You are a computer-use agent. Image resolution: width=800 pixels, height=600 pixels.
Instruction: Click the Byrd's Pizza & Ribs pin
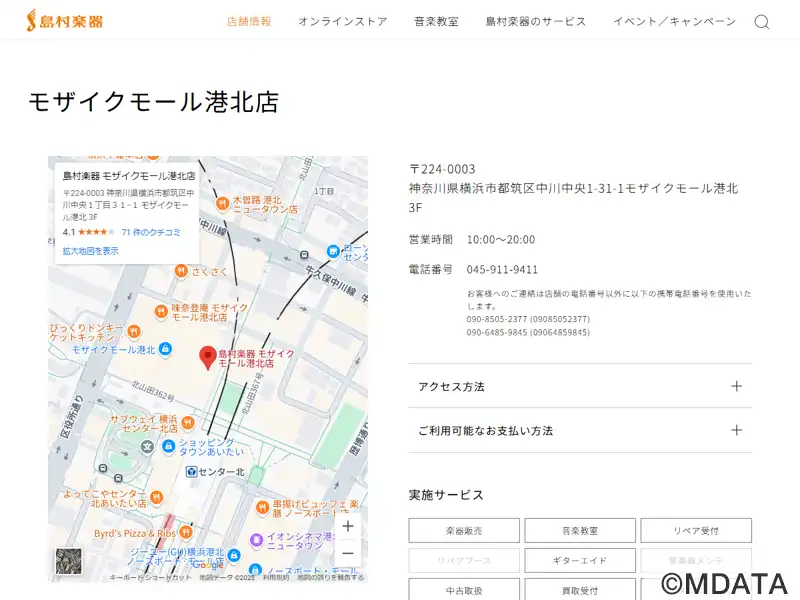pos(186,533)
